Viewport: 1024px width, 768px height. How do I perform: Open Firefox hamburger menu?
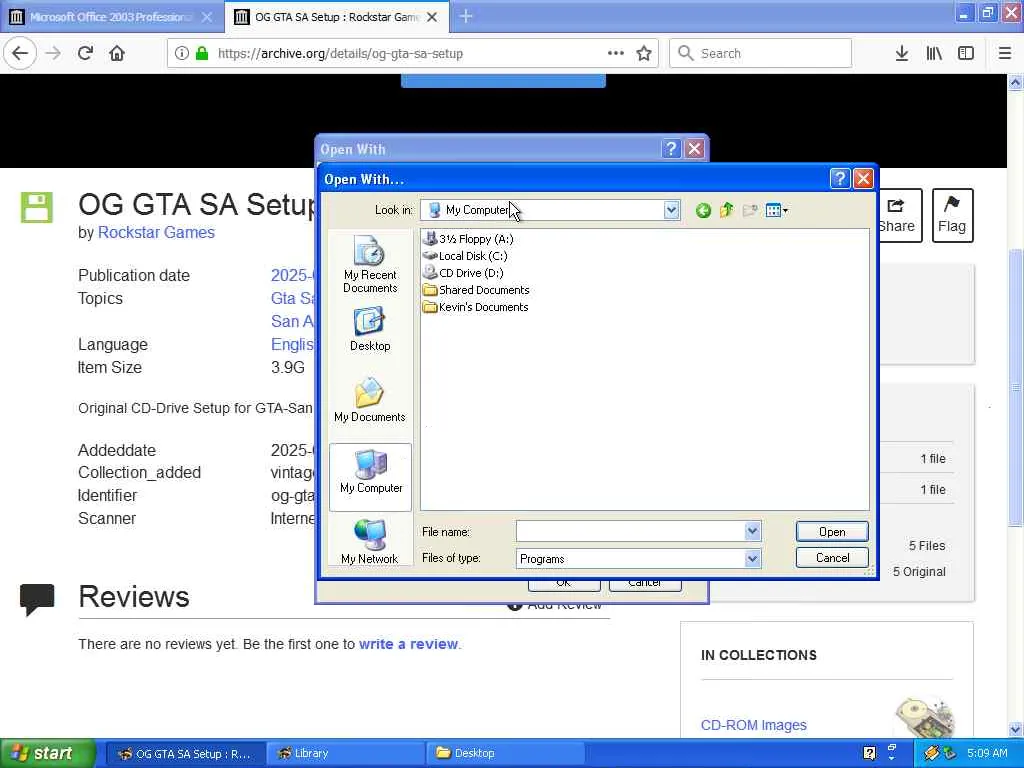pos(1005,54)
